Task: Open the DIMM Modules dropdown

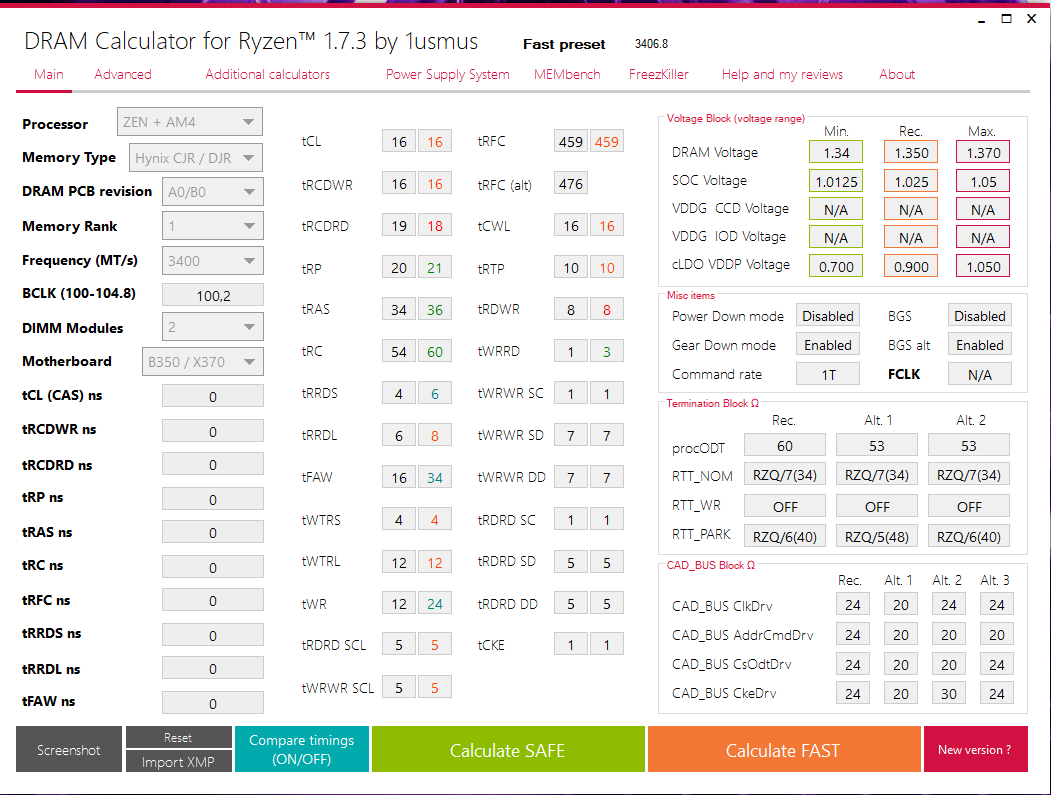Action: 212,327
